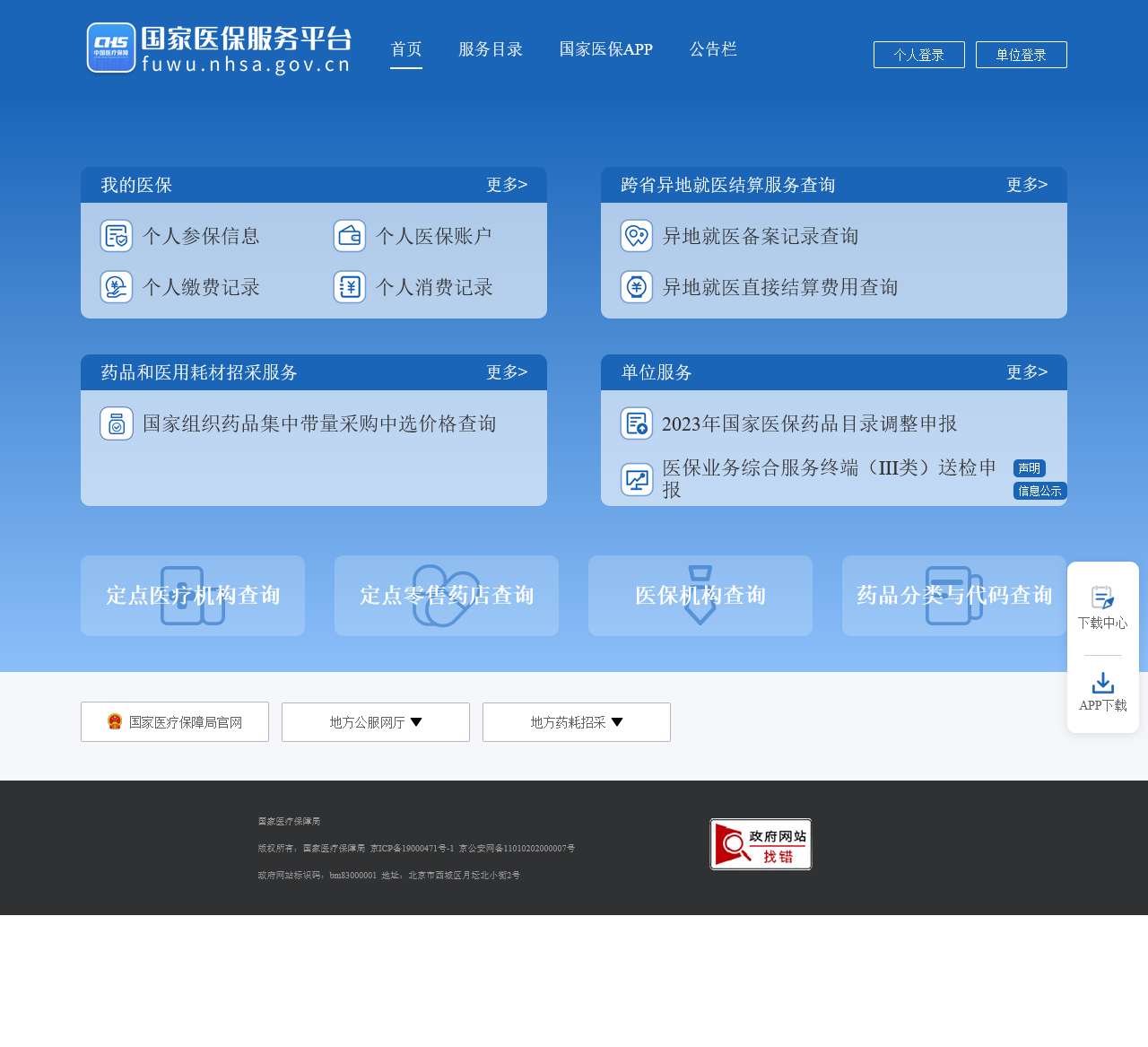The height and width of the screenshot is (1047, 1148).
Task: Open 医保业务综合服务终端（III类）送检申报 link
Action: pyautogui.click(x=830, y=479)
